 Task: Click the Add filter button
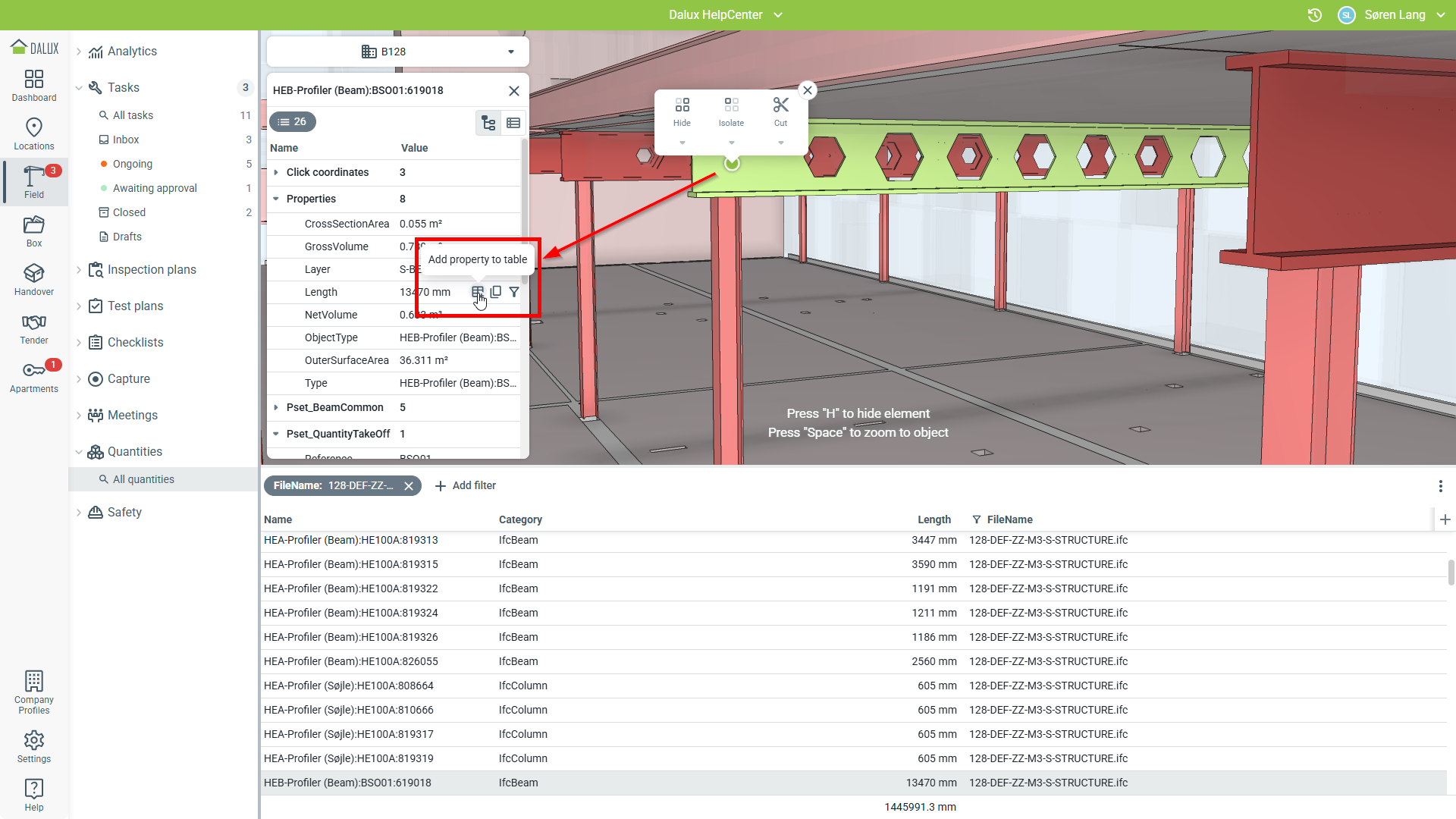click(466, 486)
